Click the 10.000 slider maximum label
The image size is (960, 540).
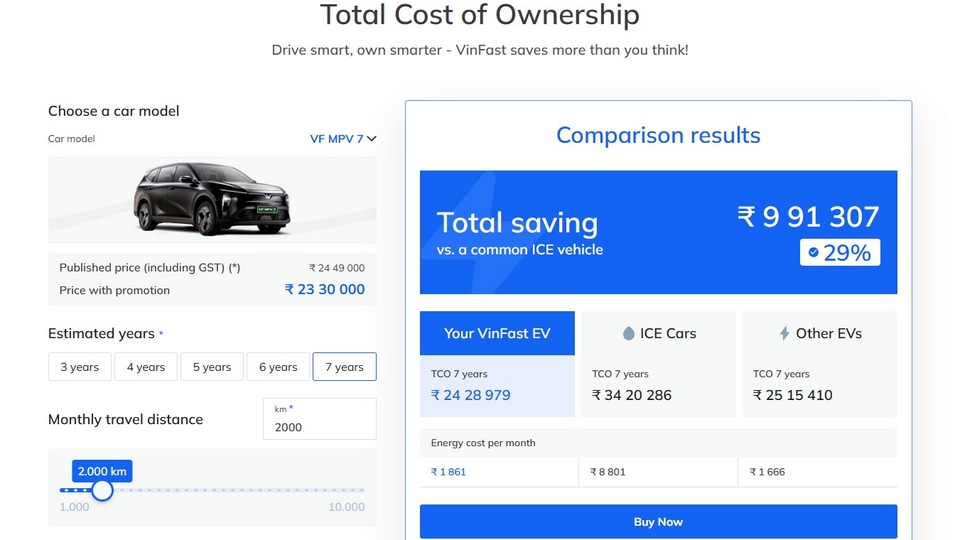[347, 507]
